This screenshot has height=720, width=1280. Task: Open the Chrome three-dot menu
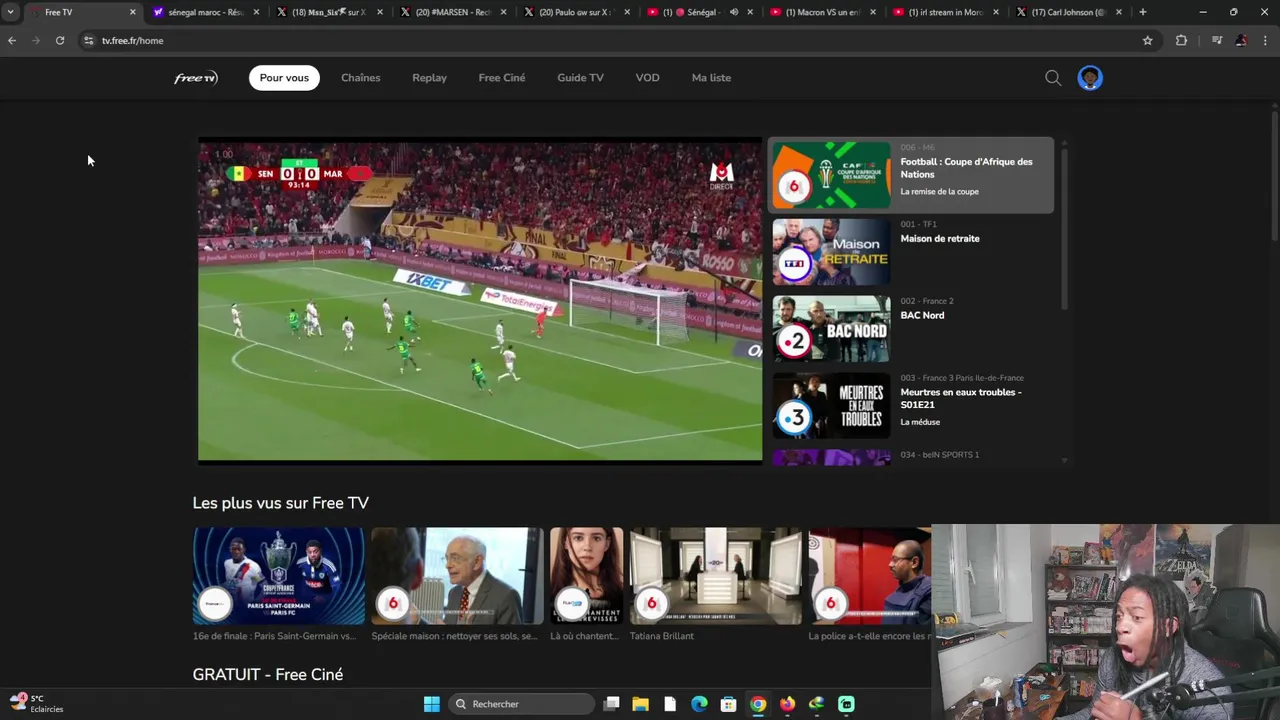1266,41
